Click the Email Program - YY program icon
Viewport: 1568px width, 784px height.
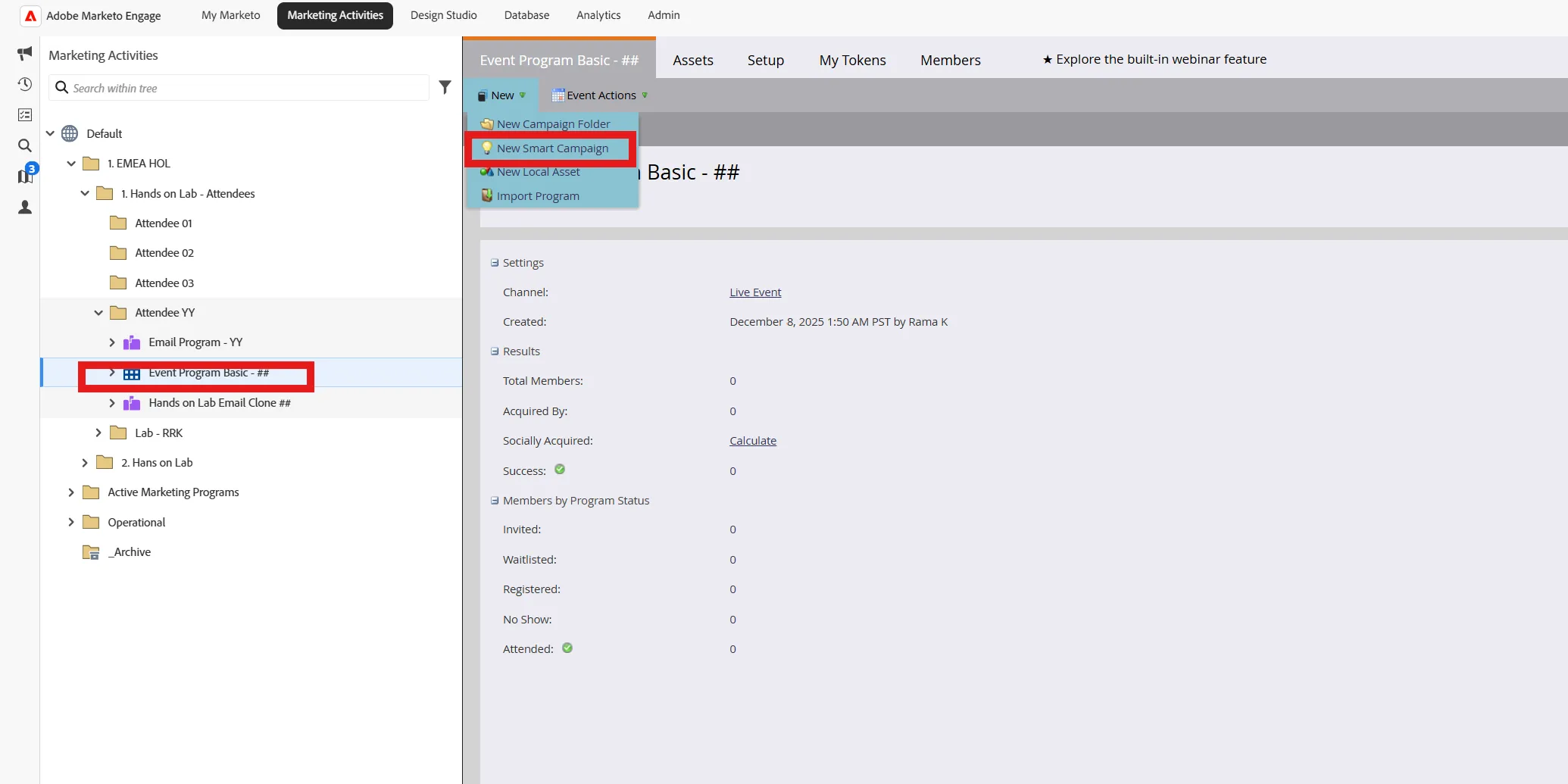pos(132,342)
